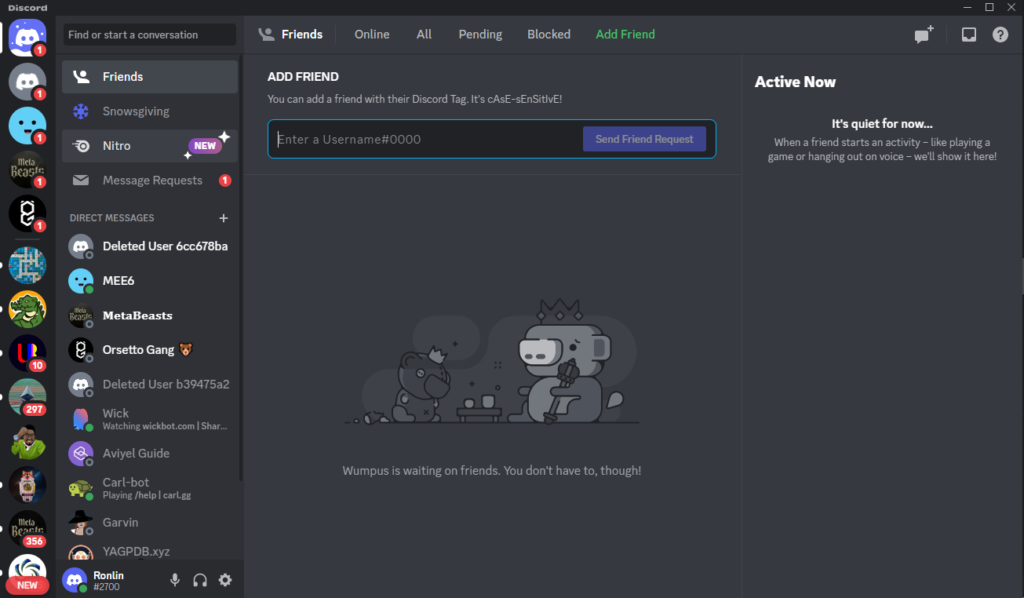Click Send Friend Request button
This screenshot has height=598, width=1024.
click(644, 139)
